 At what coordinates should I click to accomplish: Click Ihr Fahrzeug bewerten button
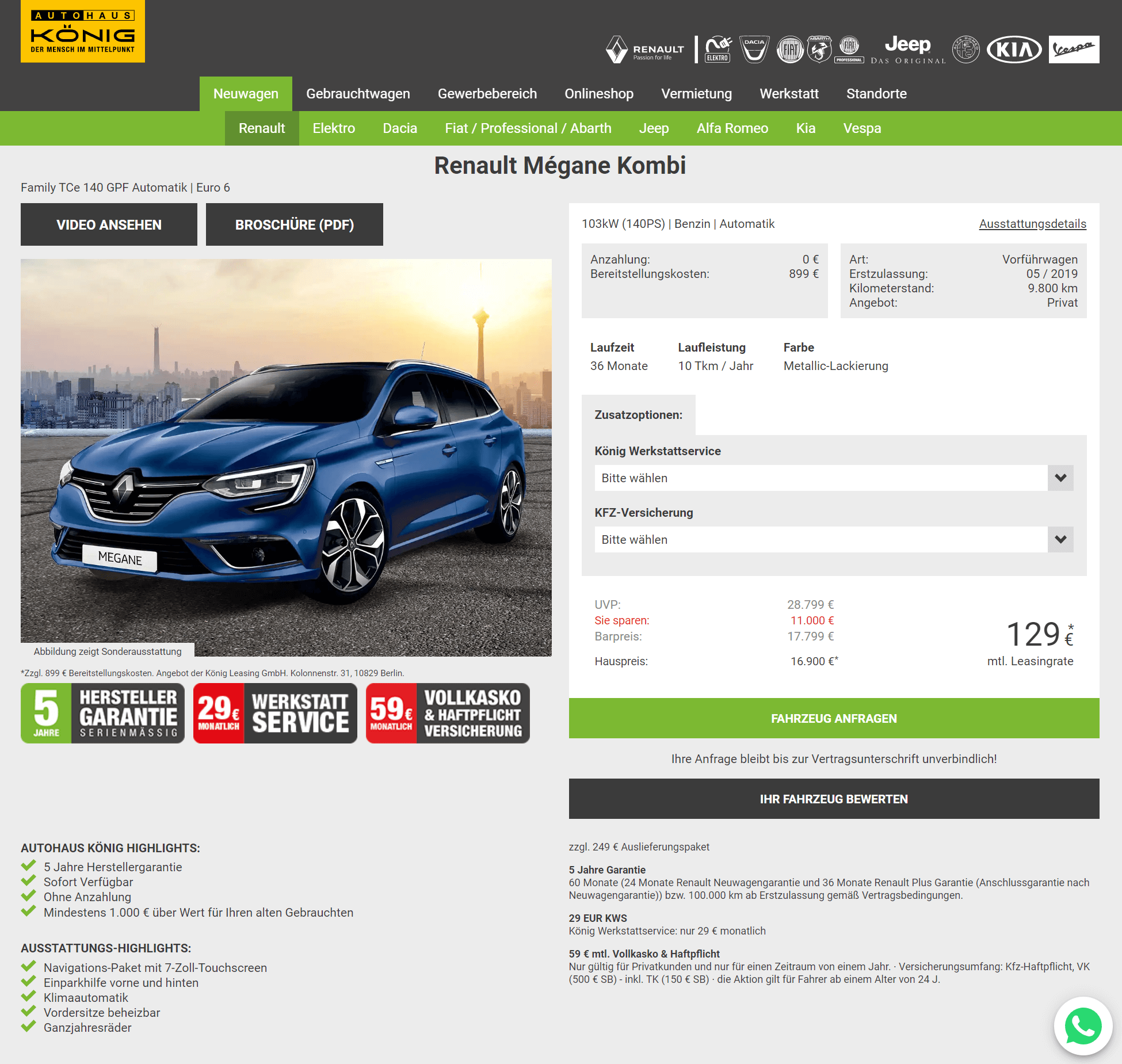point(834,799)
